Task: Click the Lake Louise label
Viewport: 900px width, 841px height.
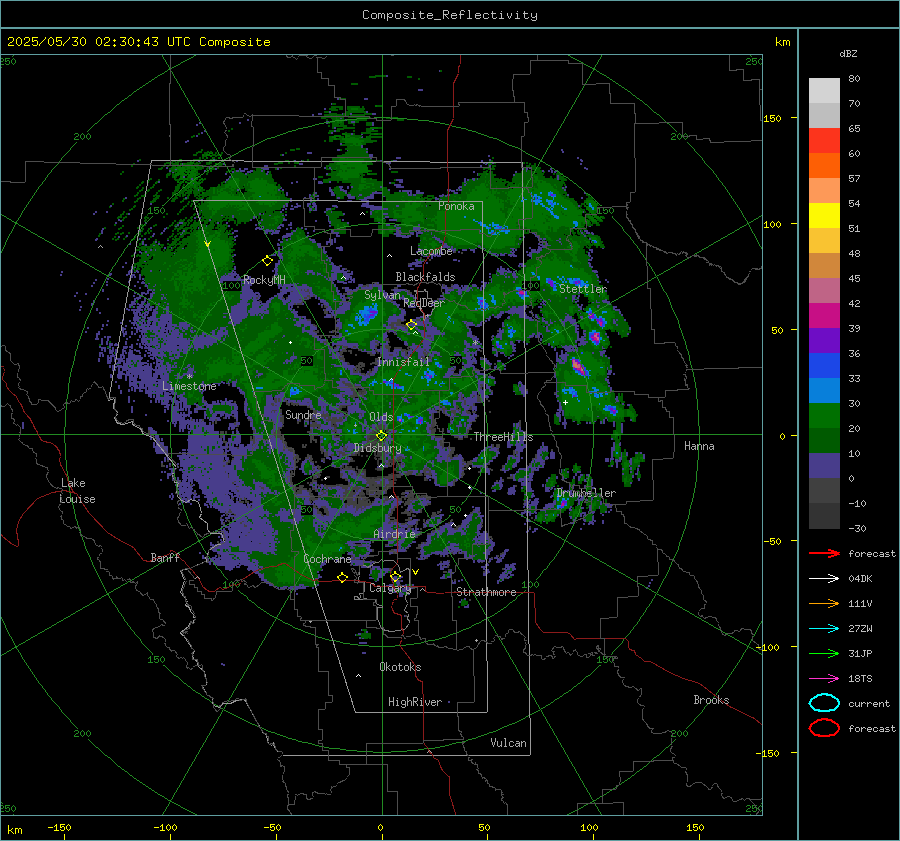Action: tap(77, 491)
